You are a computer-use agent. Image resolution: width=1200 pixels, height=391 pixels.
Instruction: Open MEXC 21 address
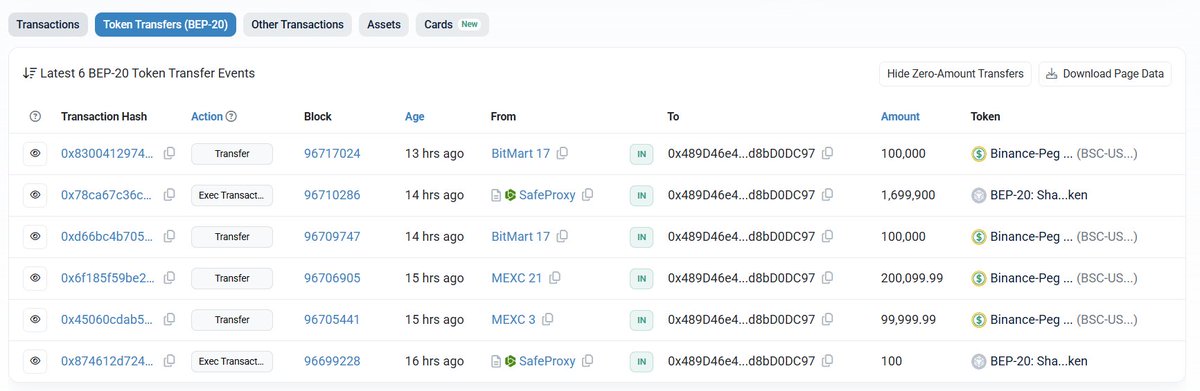pos(517,278)
